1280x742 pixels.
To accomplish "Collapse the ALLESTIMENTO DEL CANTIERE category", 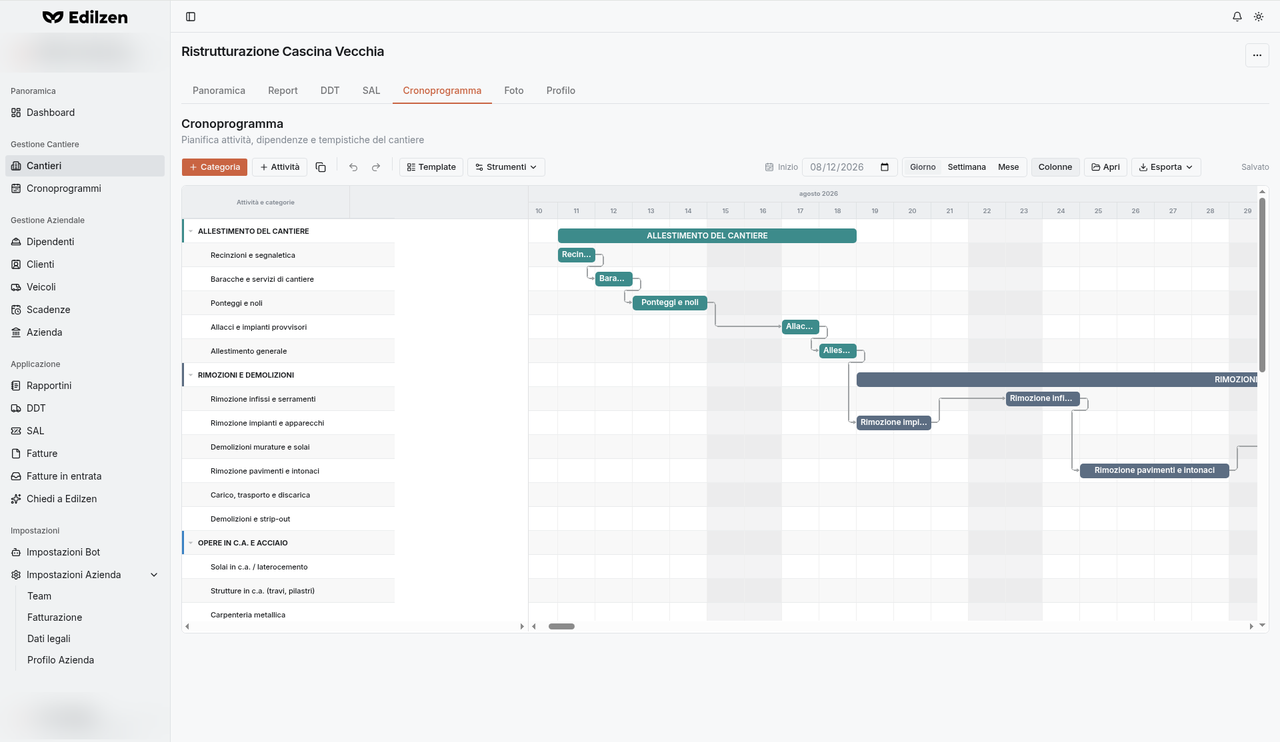I will tap(190, 231).
